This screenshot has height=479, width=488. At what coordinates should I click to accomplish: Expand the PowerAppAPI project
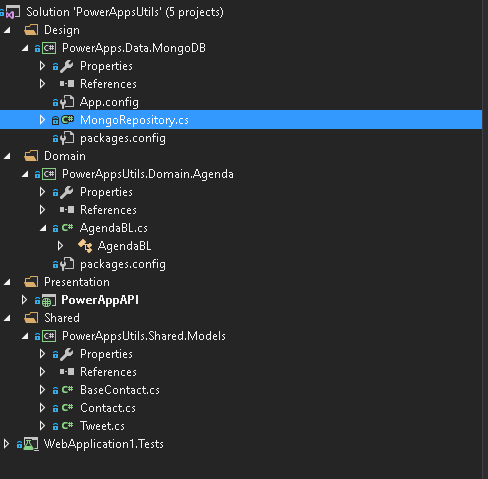pyautogui.click(x=24, y=300)
